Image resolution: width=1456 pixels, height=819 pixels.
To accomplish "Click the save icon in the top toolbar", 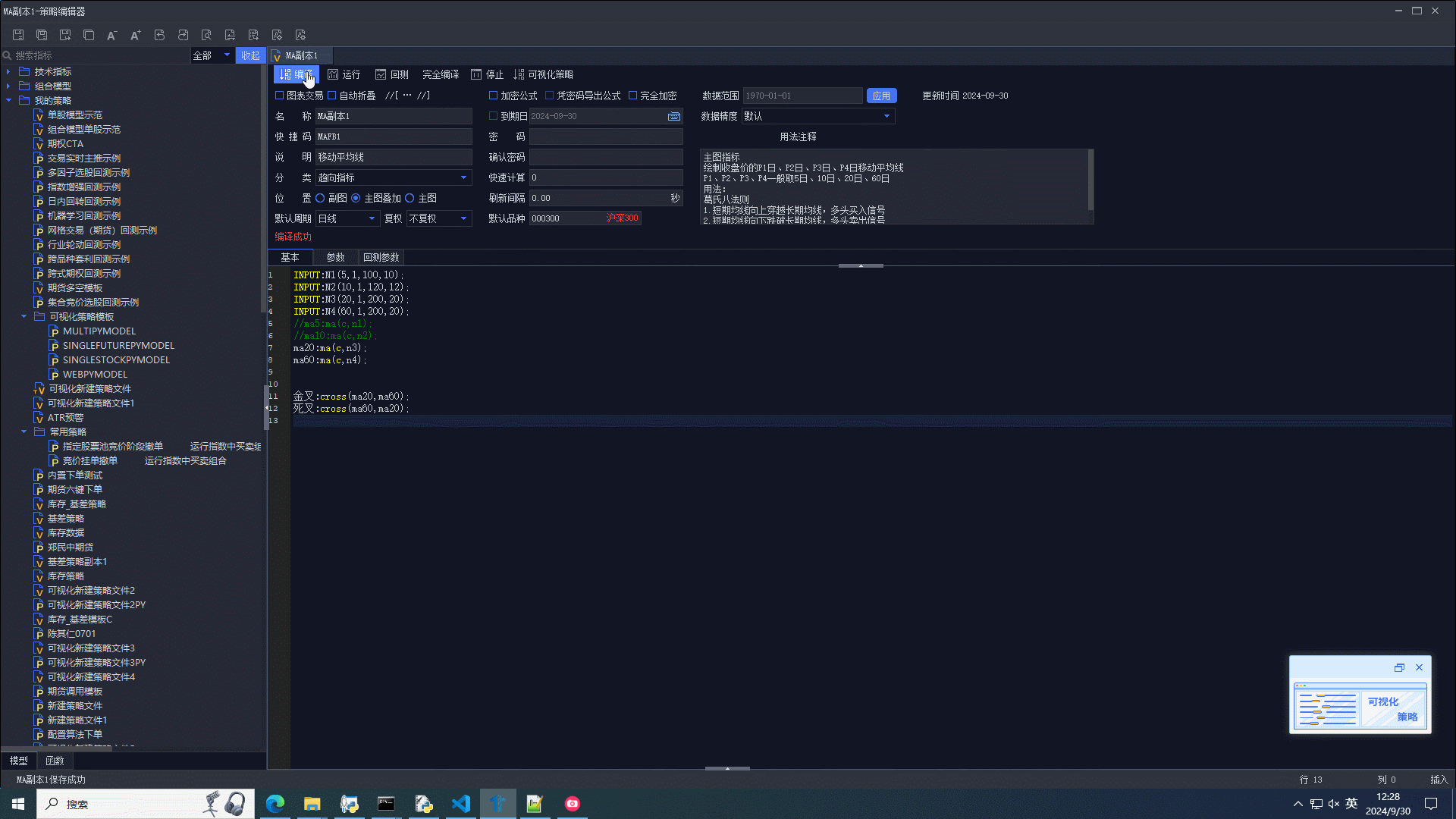I will [18, 35].
